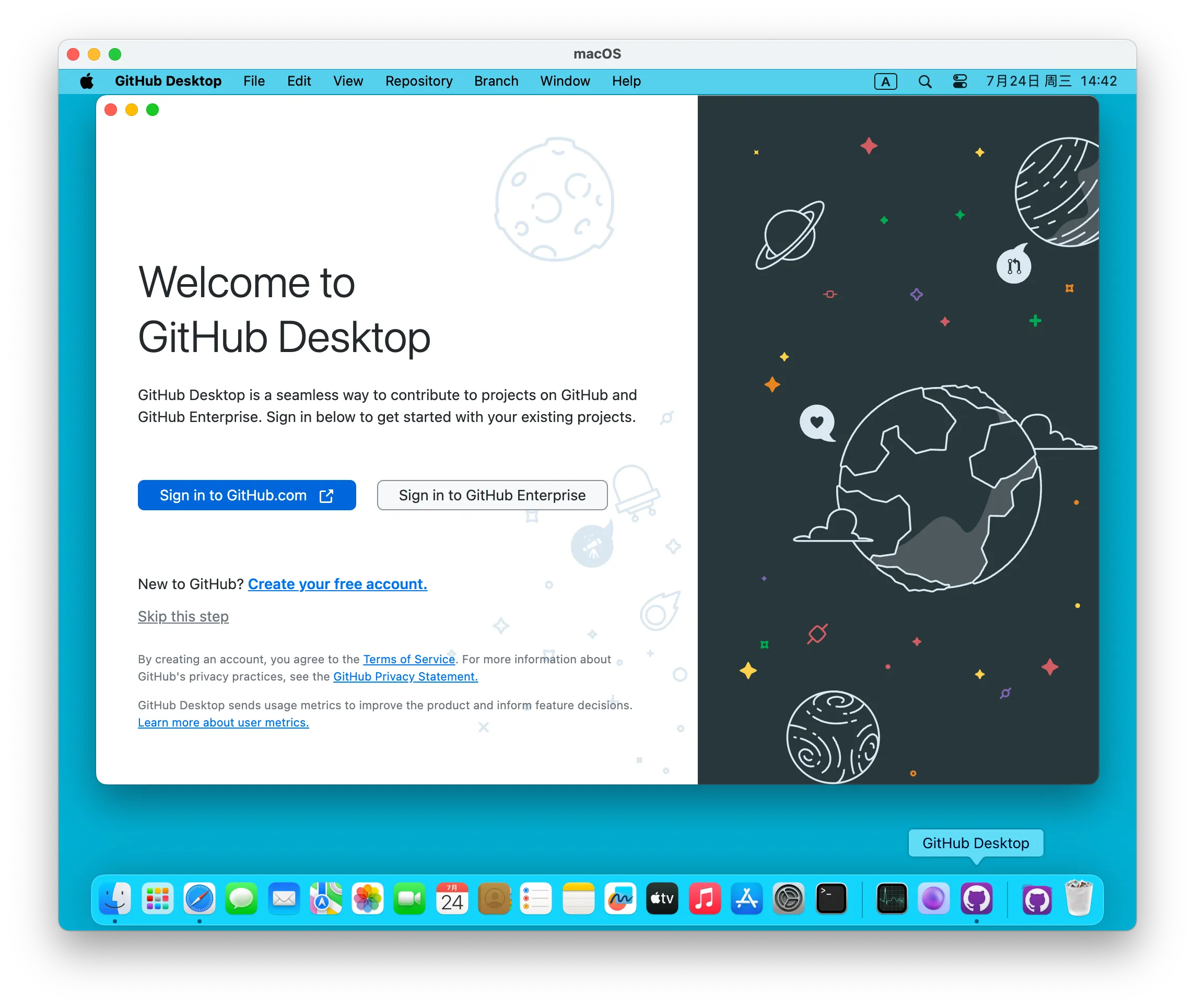Open Freeform app in the dock
Screen dimensions: 1195x1008
tap(620, 899)
